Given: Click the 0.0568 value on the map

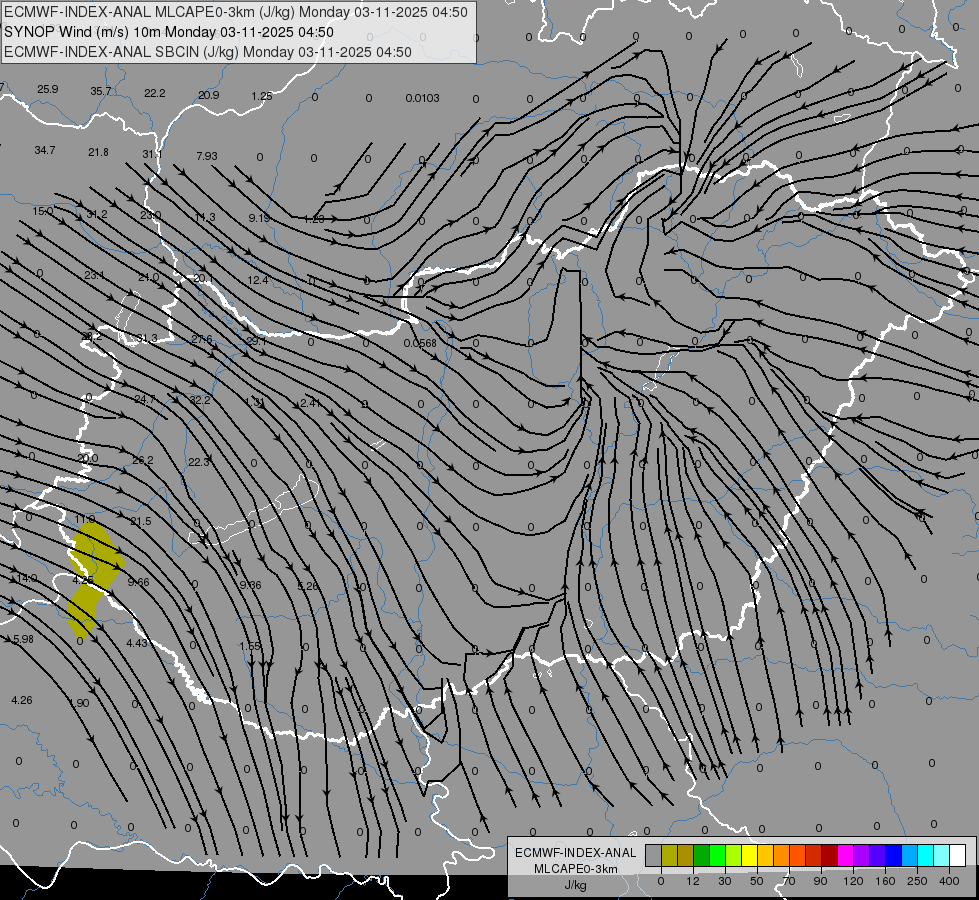Looking at the screenshot, I should coord(420,343).
